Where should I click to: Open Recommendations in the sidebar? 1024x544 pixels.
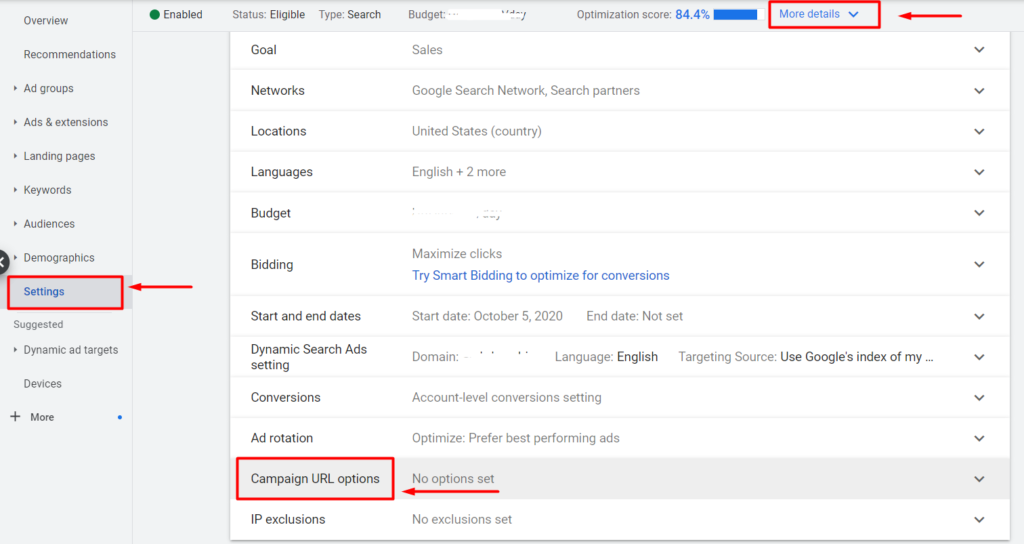(x=69, y=54)
